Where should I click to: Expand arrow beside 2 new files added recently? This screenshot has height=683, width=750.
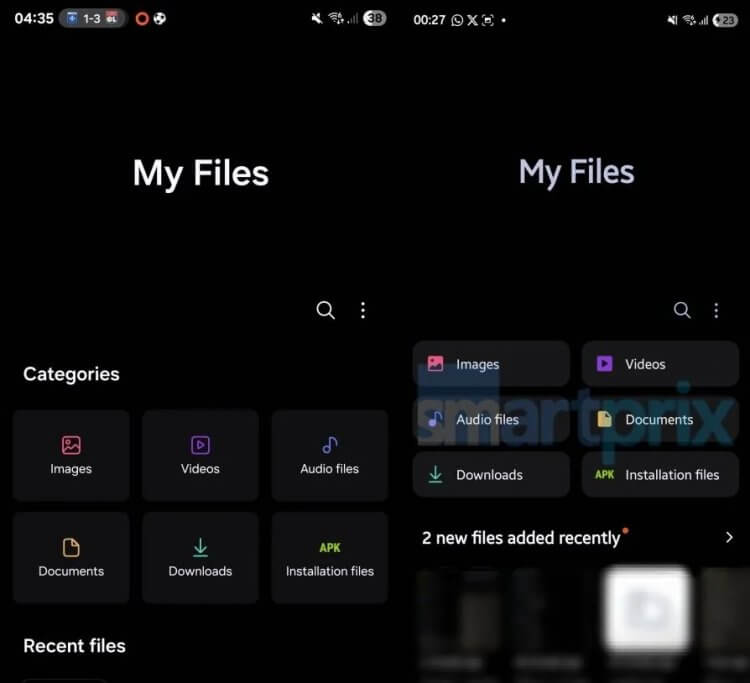click(728, 538)
